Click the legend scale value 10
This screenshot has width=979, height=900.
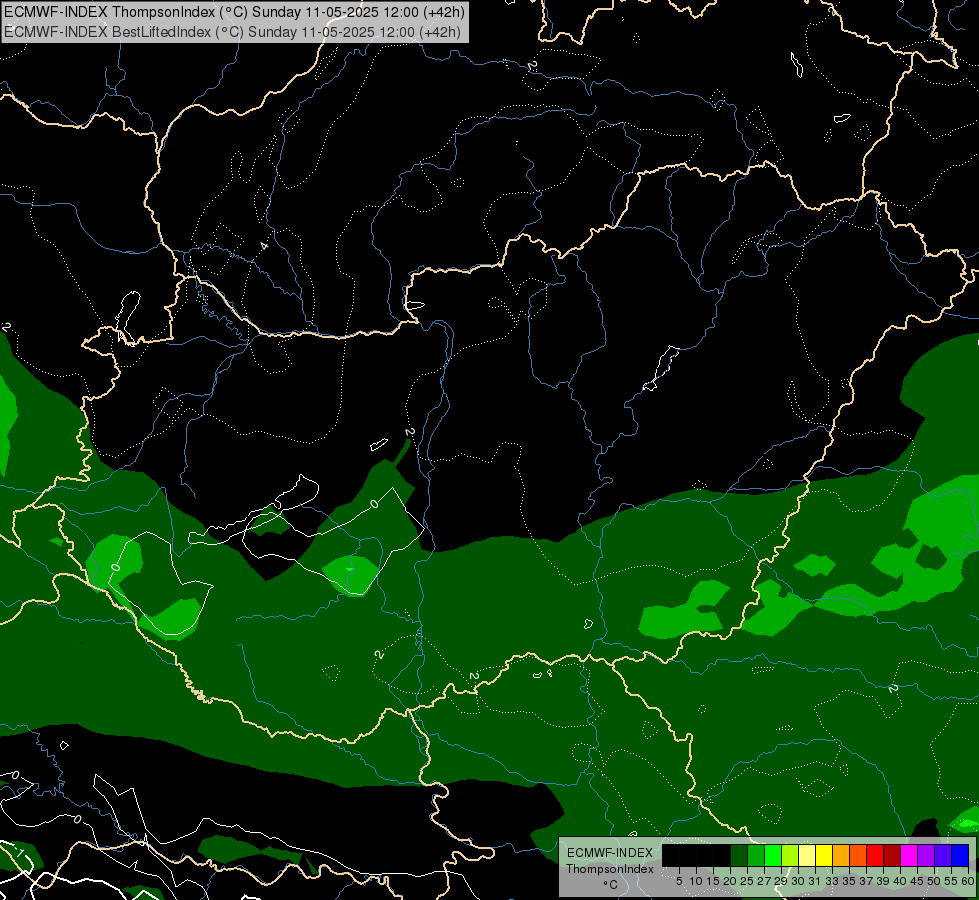tap(696, 881)
